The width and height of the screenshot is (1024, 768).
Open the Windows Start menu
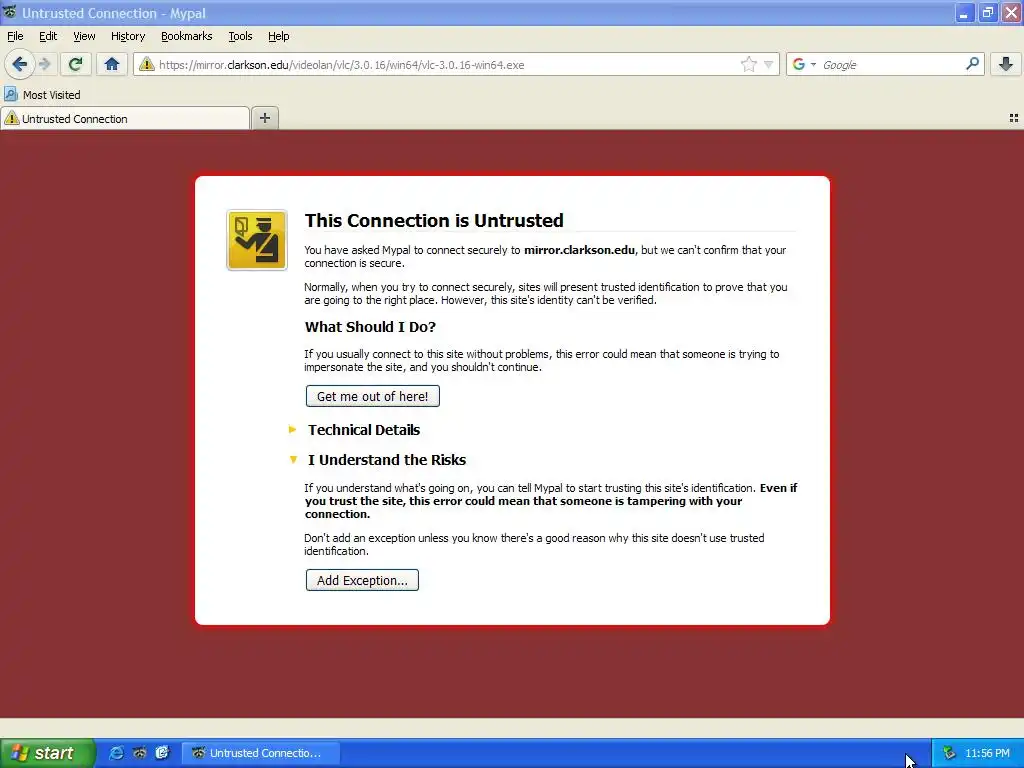click(47, 753)
